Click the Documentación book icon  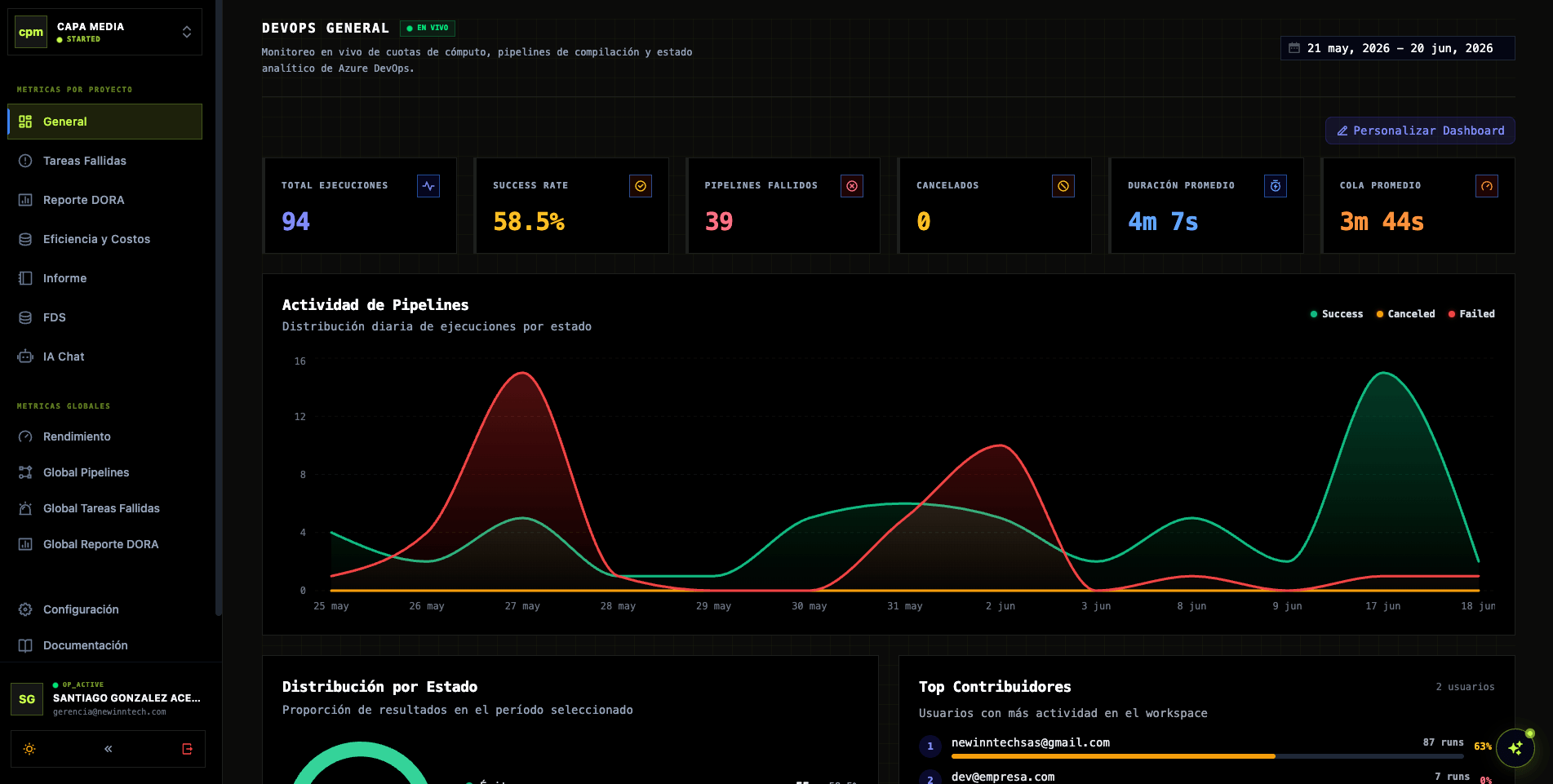25,645
